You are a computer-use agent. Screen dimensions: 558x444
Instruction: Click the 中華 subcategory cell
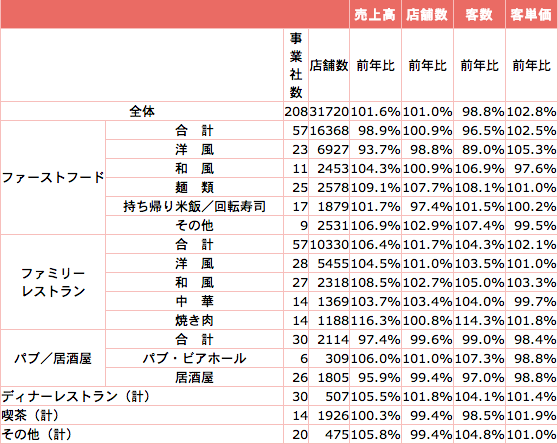coord(194,301)
